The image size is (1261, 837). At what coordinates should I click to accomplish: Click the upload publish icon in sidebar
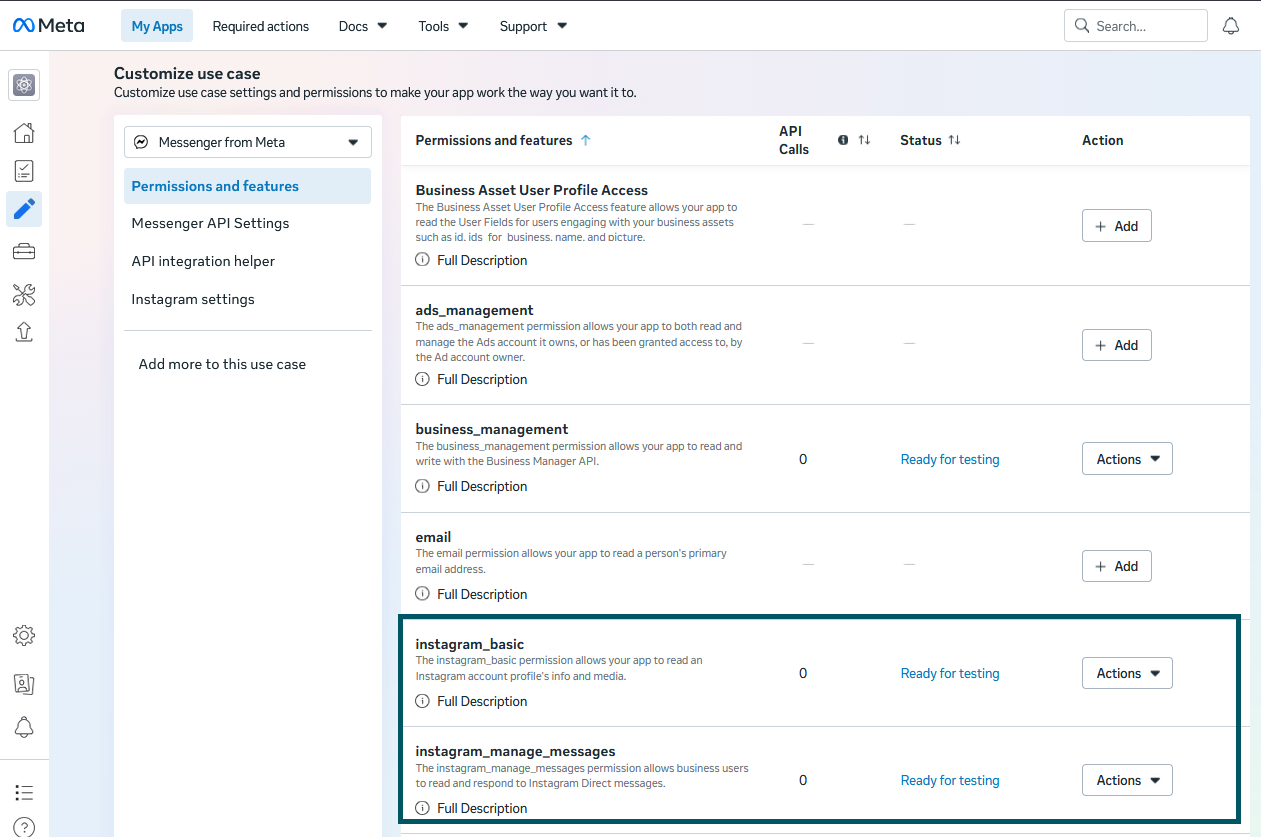tap(25, 332)
